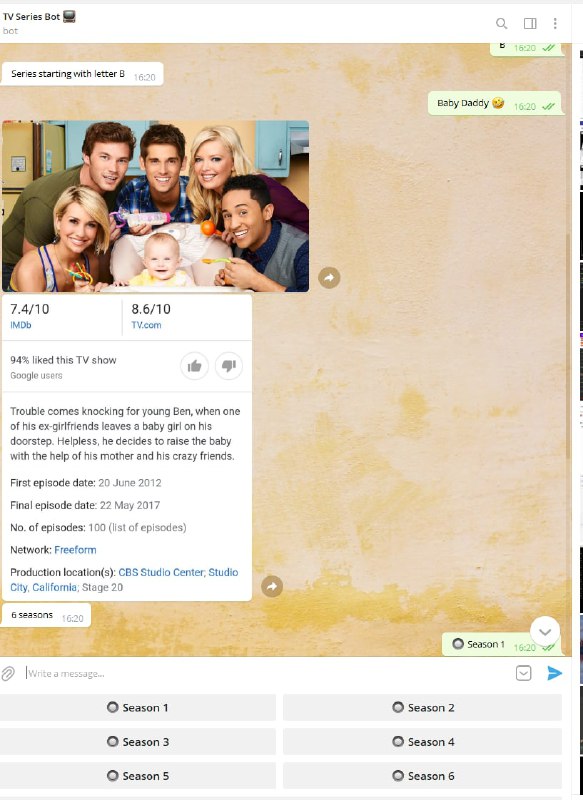This screenshot has height=800, width=583.
Task: Select the Season 2 option
Action: [422, 707]
